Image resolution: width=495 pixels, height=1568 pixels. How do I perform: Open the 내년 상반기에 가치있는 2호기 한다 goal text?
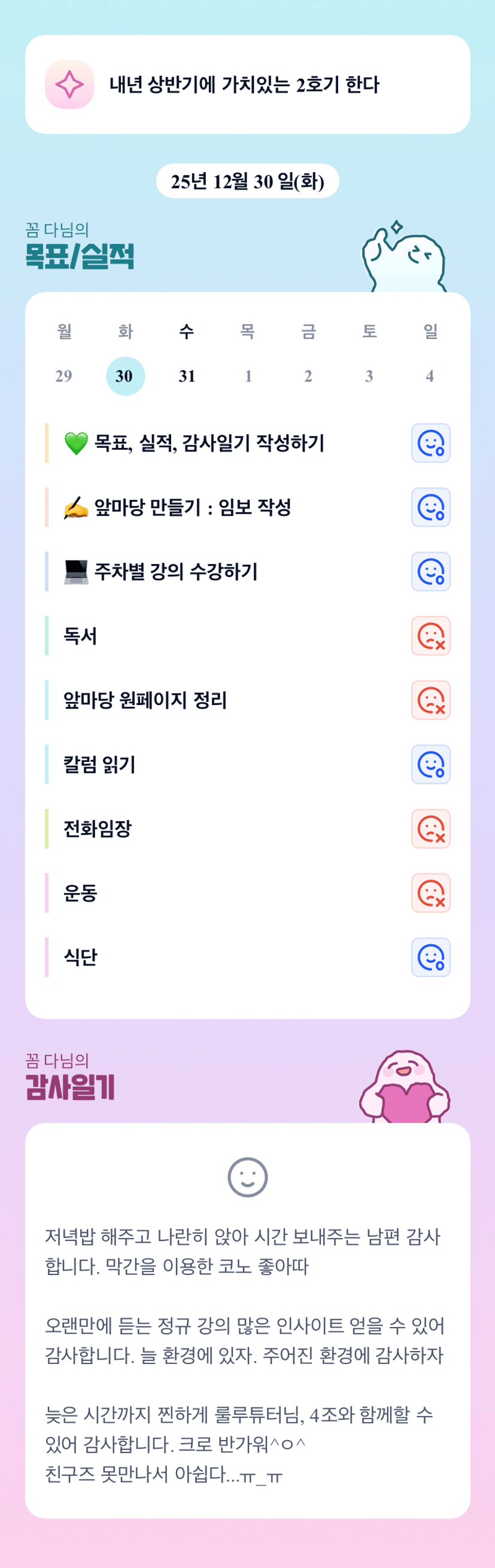pyautogui.click(x=244, y=84)
